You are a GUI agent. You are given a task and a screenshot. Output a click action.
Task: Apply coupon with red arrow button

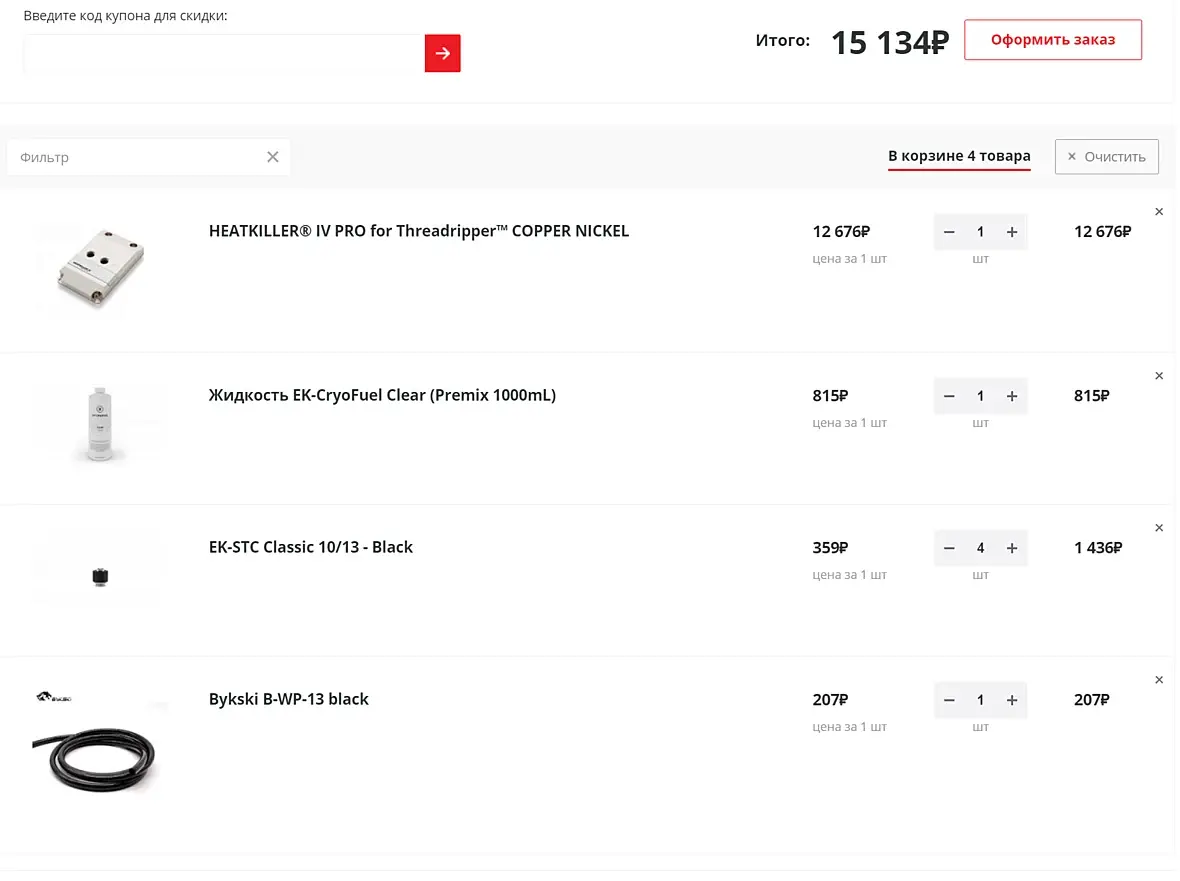(x=442, y=53)
